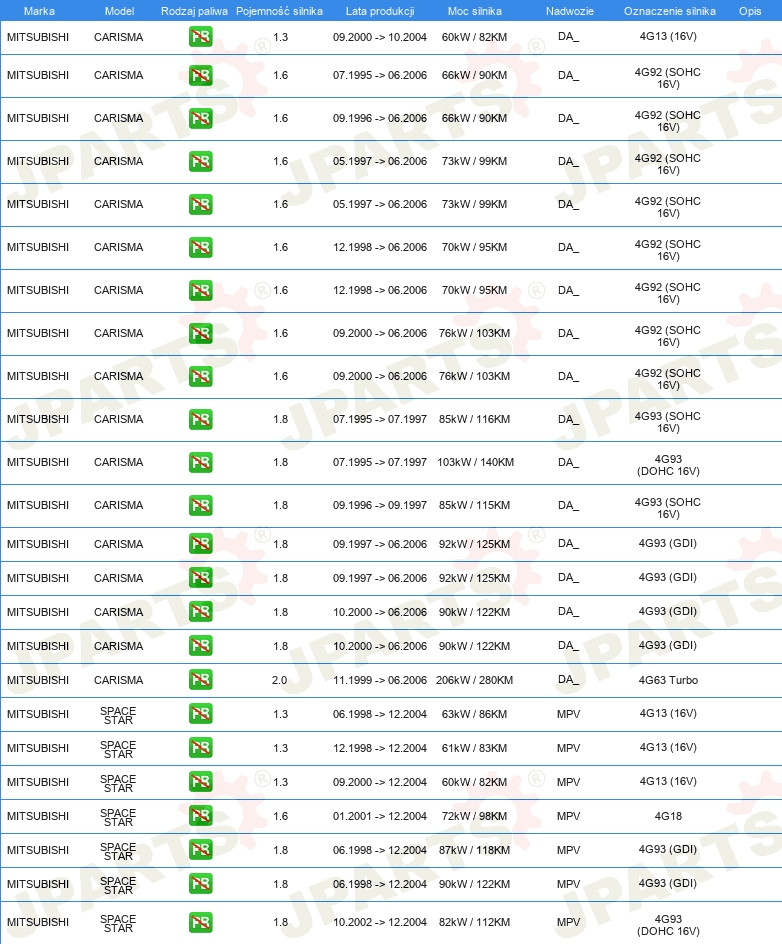
Task: Click 4G93 (SOHC 16V) in Carisma 116KM row
Action: [668, 422]
